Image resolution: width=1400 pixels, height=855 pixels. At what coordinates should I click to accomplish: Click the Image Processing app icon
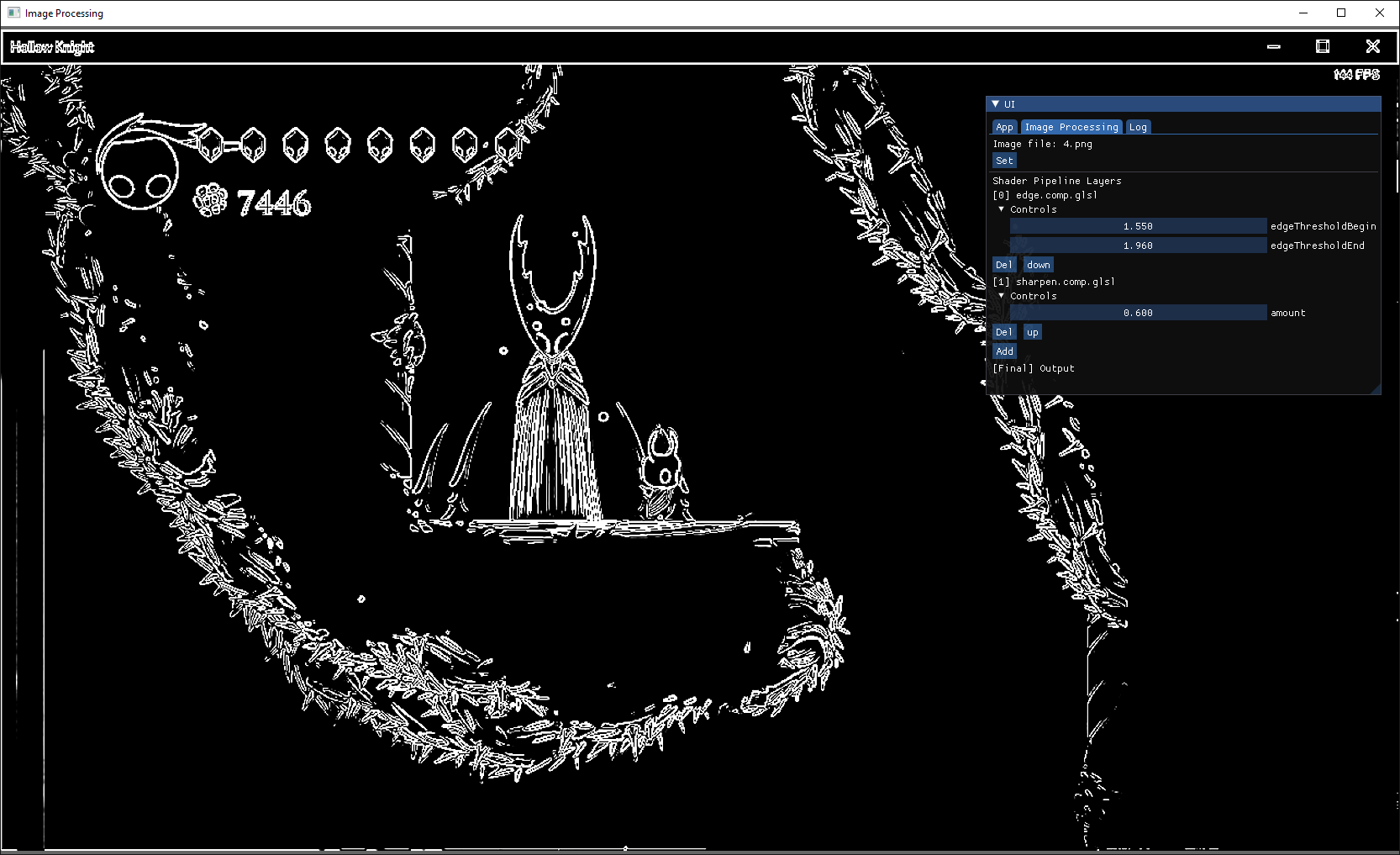coord(13,13)
